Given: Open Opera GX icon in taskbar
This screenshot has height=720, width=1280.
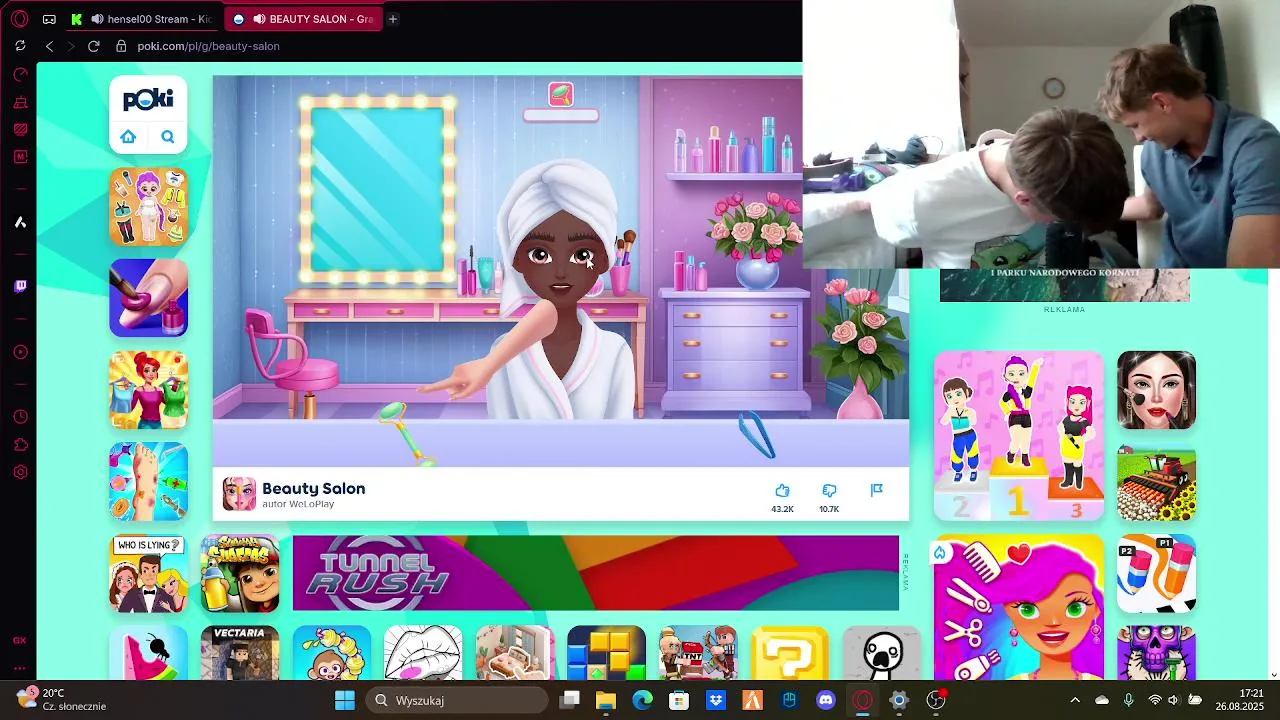Looking at the screenshot, I should pos(862,700).
